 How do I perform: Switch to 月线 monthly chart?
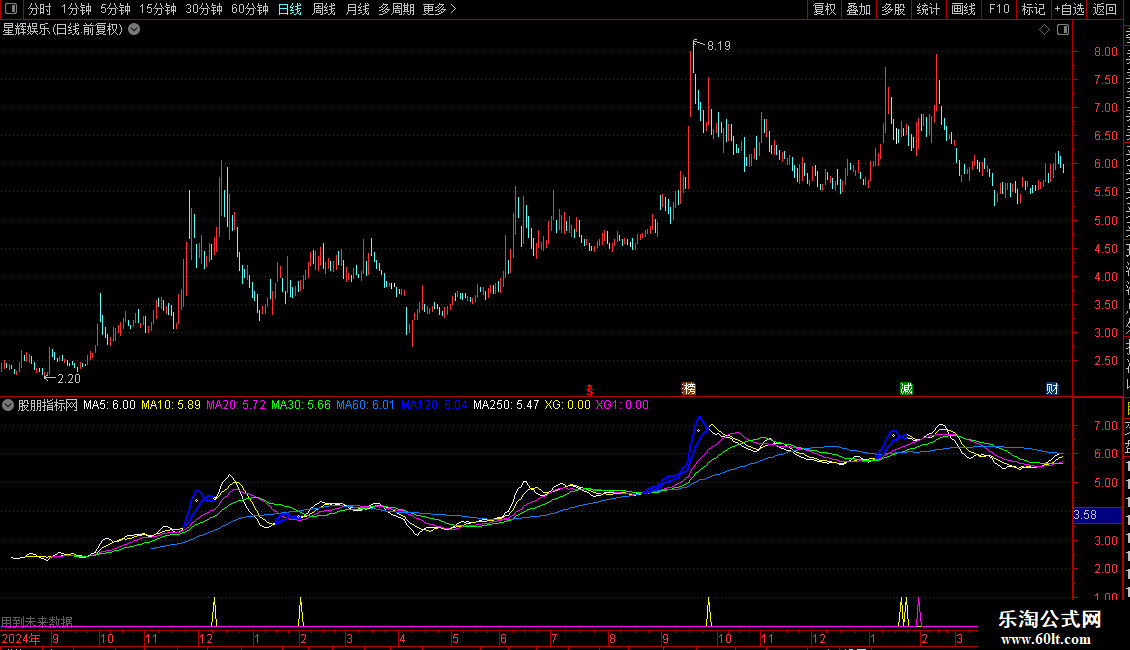pyautogui.click(x=357, y=9)
